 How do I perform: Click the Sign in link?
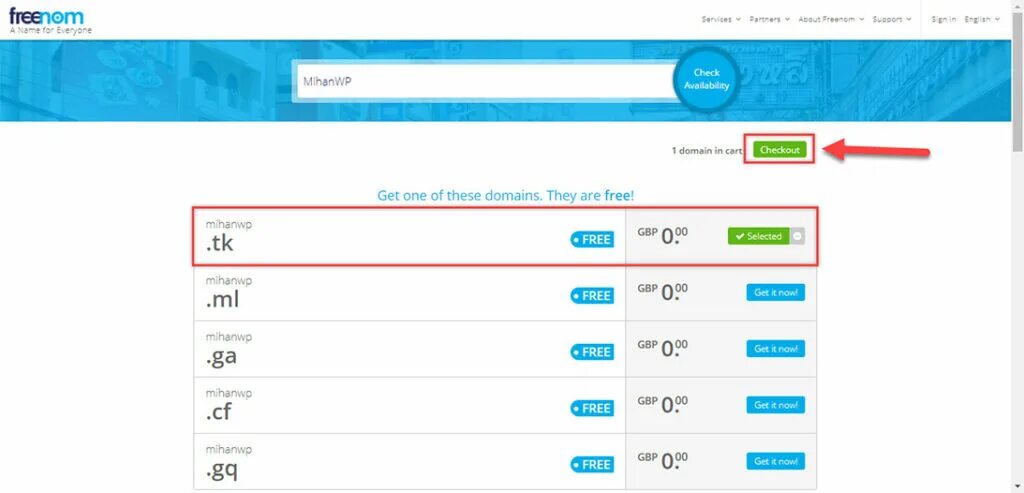(x=944, y=20)
